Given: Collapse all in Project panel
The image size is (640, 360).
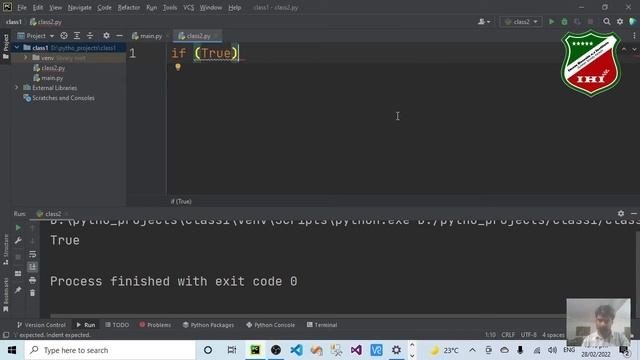Looking at the screenshot, I should pyautogui.click(x=90, y=36).
